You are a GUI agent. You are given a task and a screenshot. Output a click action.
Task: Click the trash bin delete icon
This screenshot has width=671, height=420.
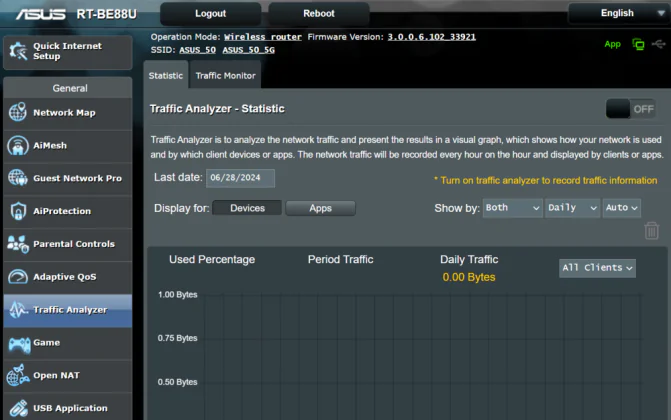(651, 230)
